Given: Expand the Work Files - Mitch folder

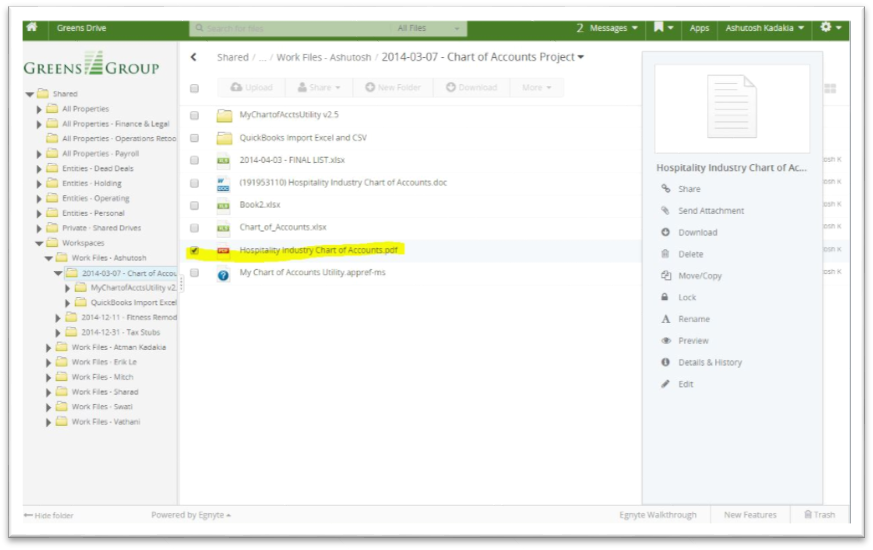Looking at the screenshot, I should pos(49,377).
